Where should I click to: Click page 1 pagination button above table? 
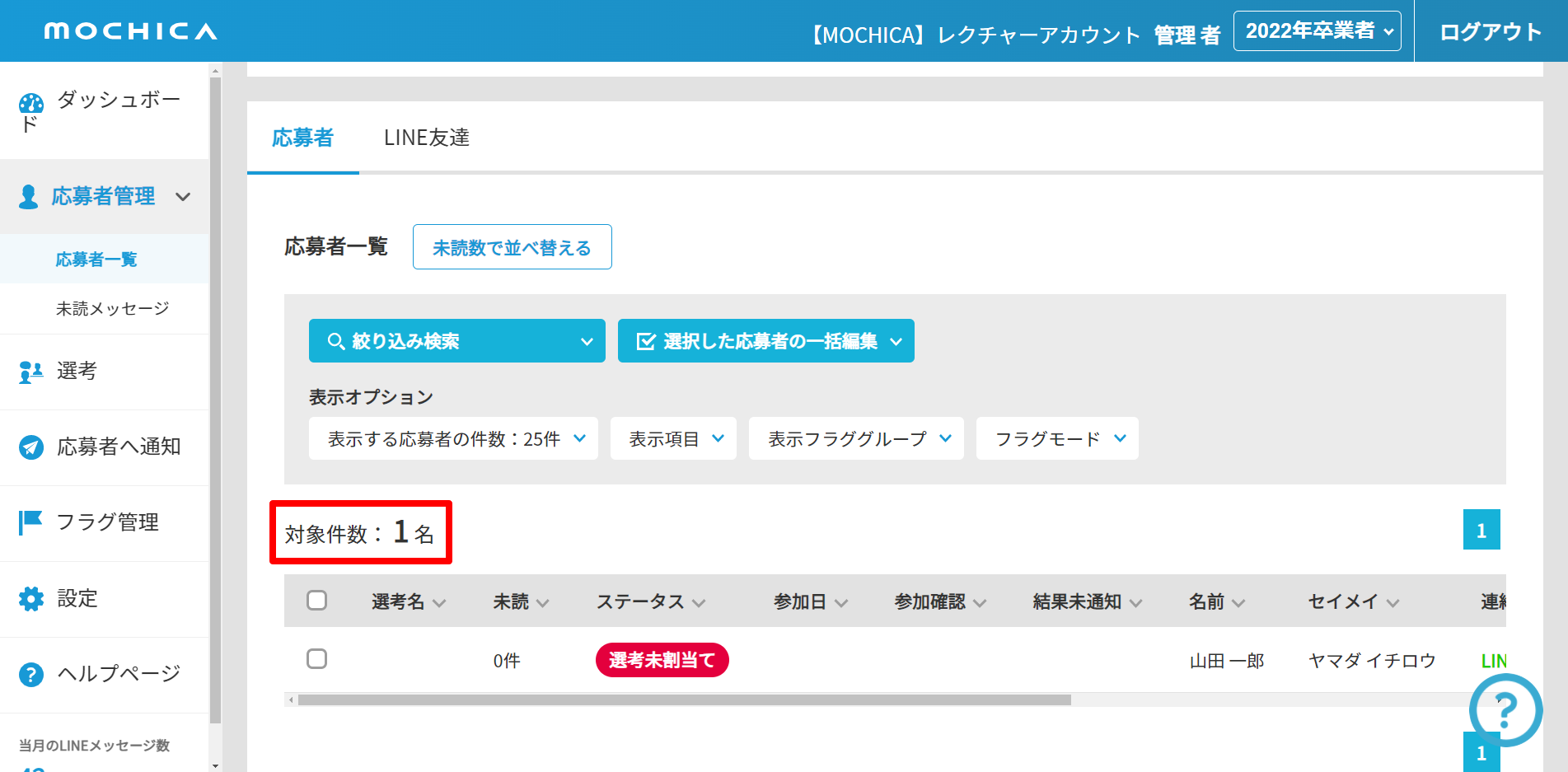click(x=1481, y=530)
